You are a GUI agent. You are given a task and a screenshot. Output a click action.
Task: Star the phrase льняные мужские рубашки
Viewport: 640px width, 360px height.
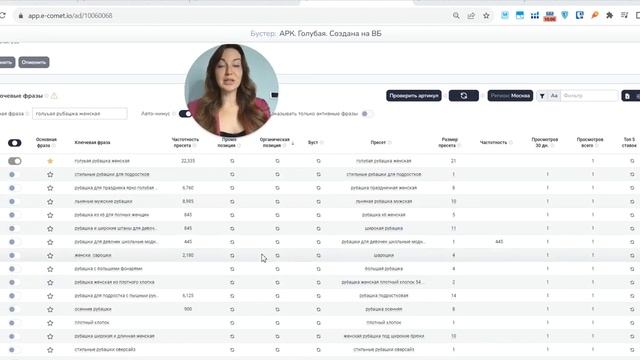click(x=50, y=201)
